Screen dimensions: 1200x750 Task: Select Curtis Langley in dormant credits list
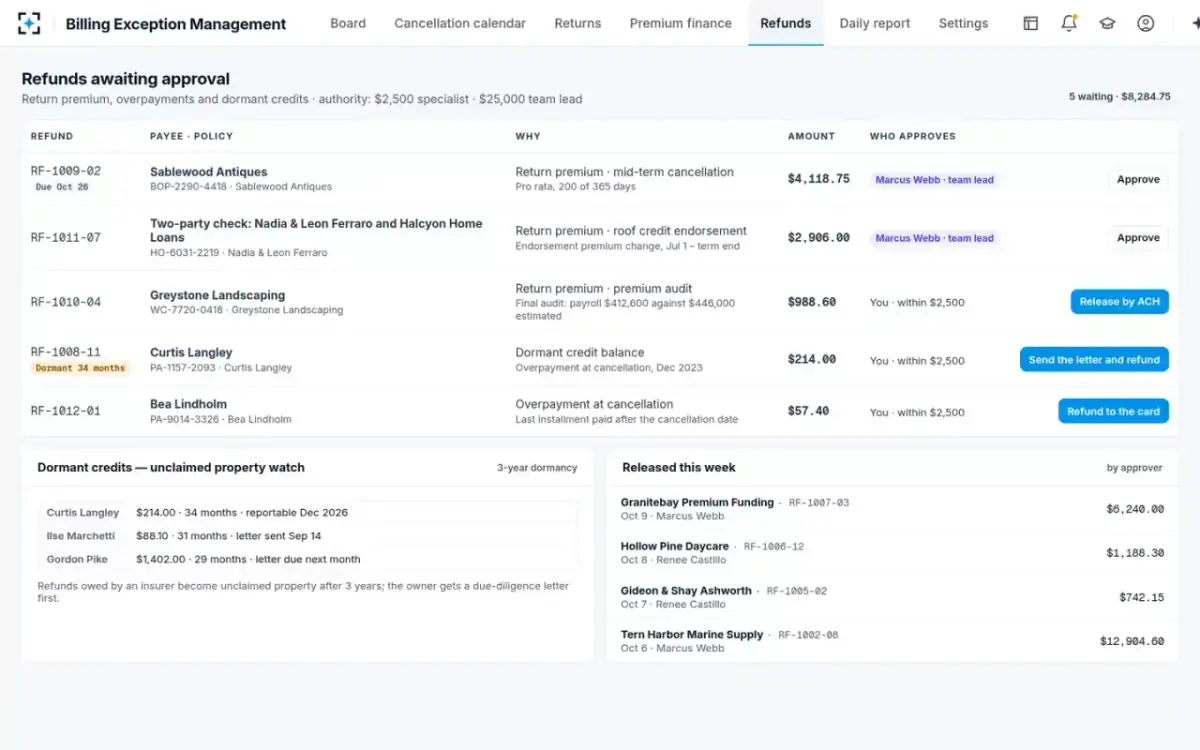coord(308,512)
